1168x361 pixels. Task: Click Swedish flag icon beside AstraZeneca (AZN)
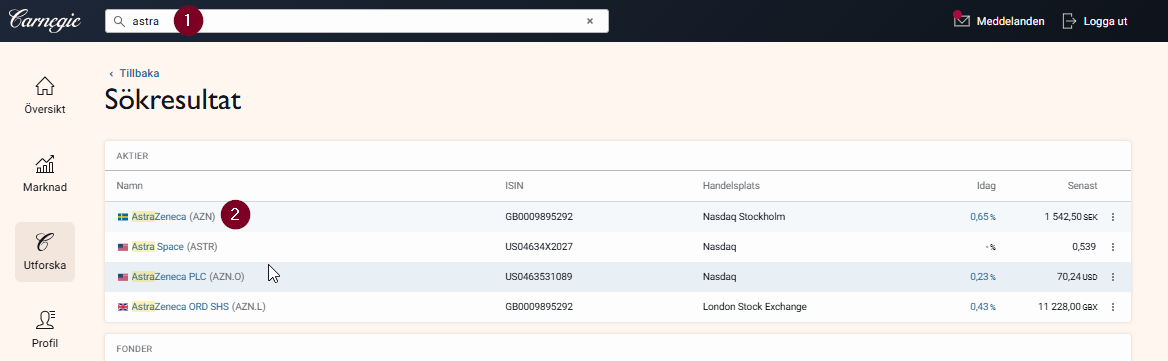click(123, 217)
